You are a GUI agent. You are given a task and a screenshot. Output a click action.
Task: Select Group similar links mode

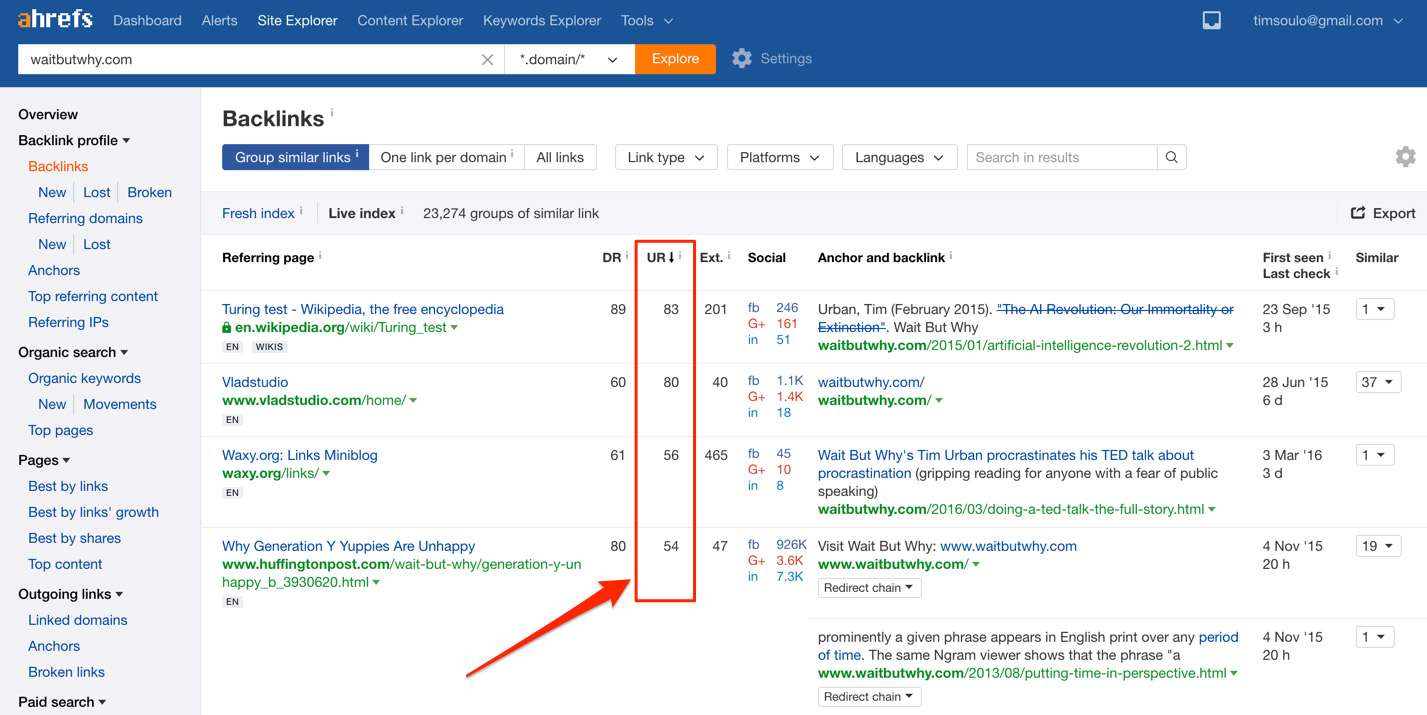(x=296, y=157)
